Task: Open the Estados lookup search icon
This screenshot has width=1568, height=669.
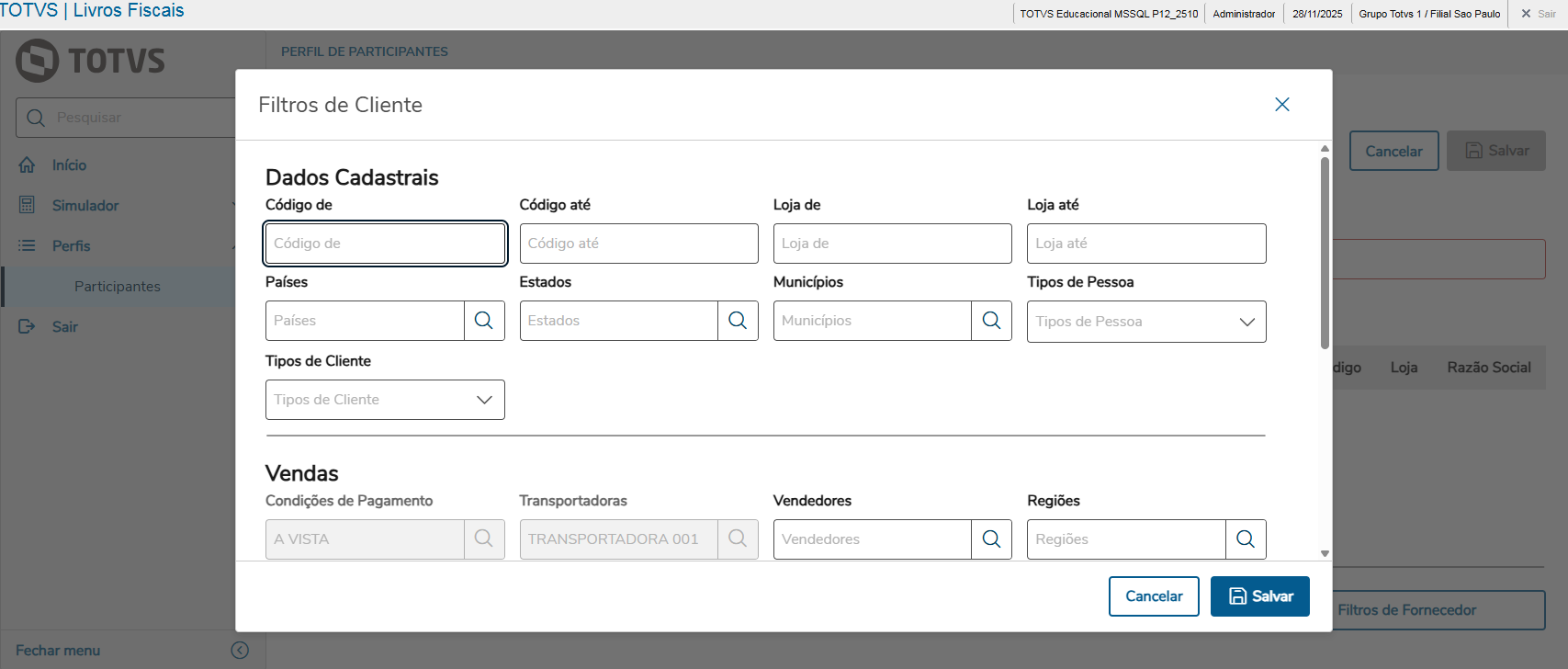Action: pos(738,321)
